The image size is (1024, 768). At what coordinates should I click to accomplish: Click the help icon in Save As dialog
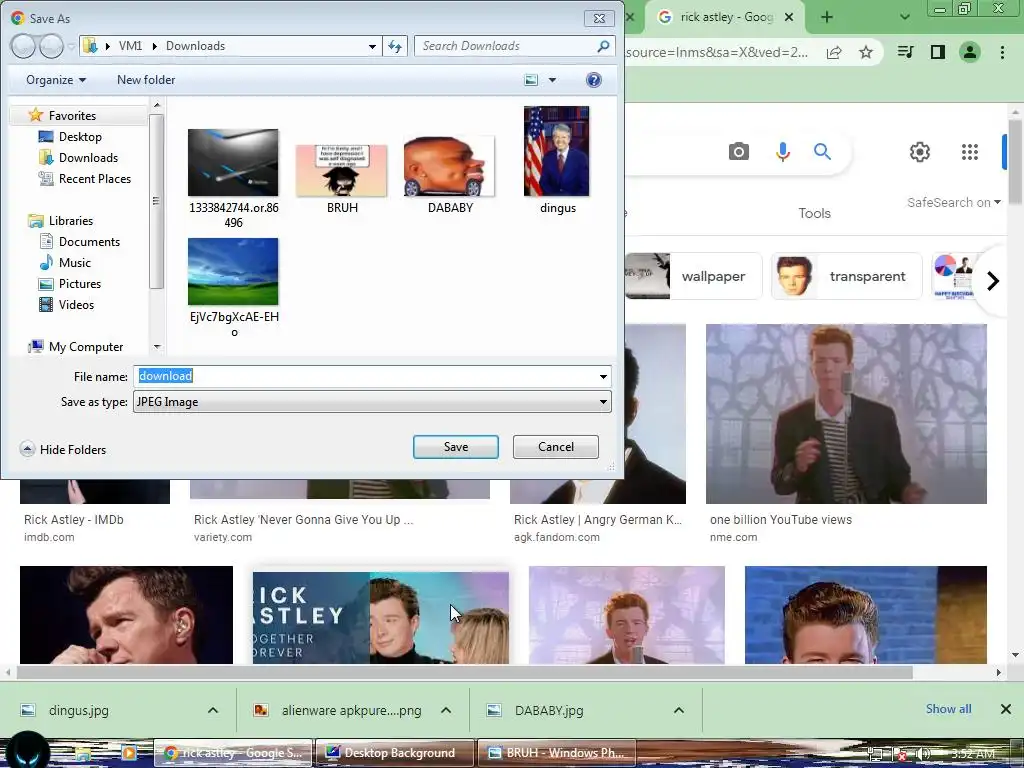click(x=593, y=80)
